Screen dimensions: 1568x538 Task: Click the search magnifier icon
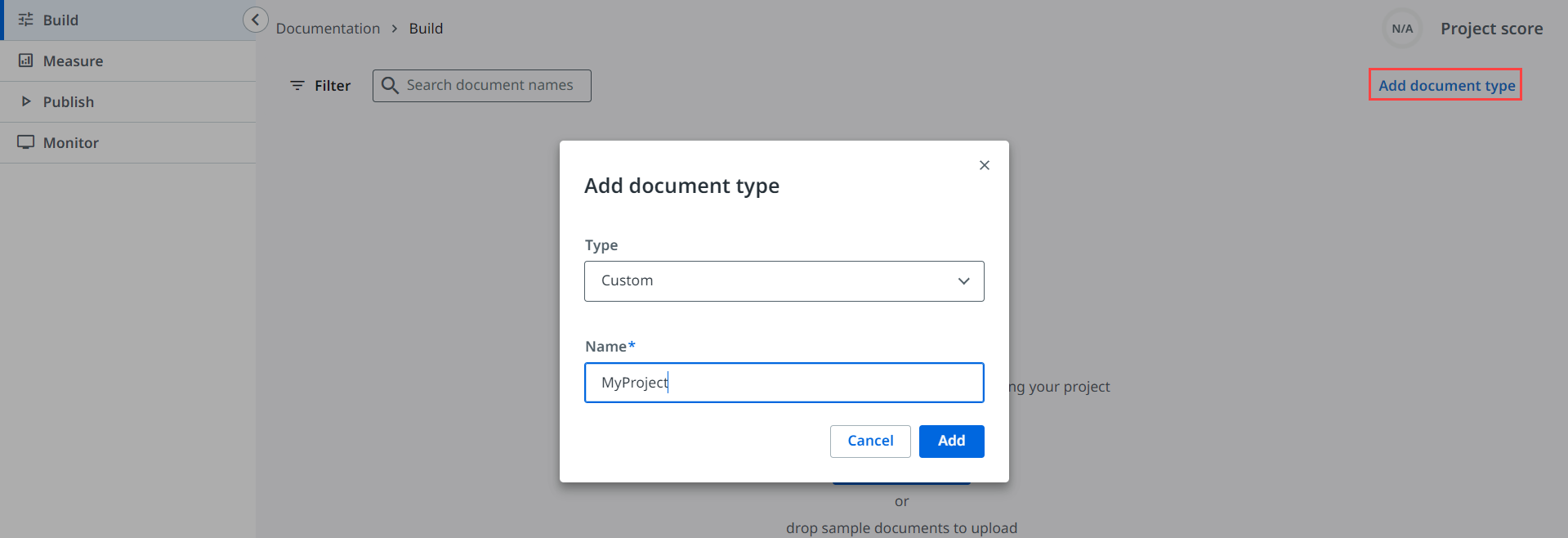click(x=390, y=86)
